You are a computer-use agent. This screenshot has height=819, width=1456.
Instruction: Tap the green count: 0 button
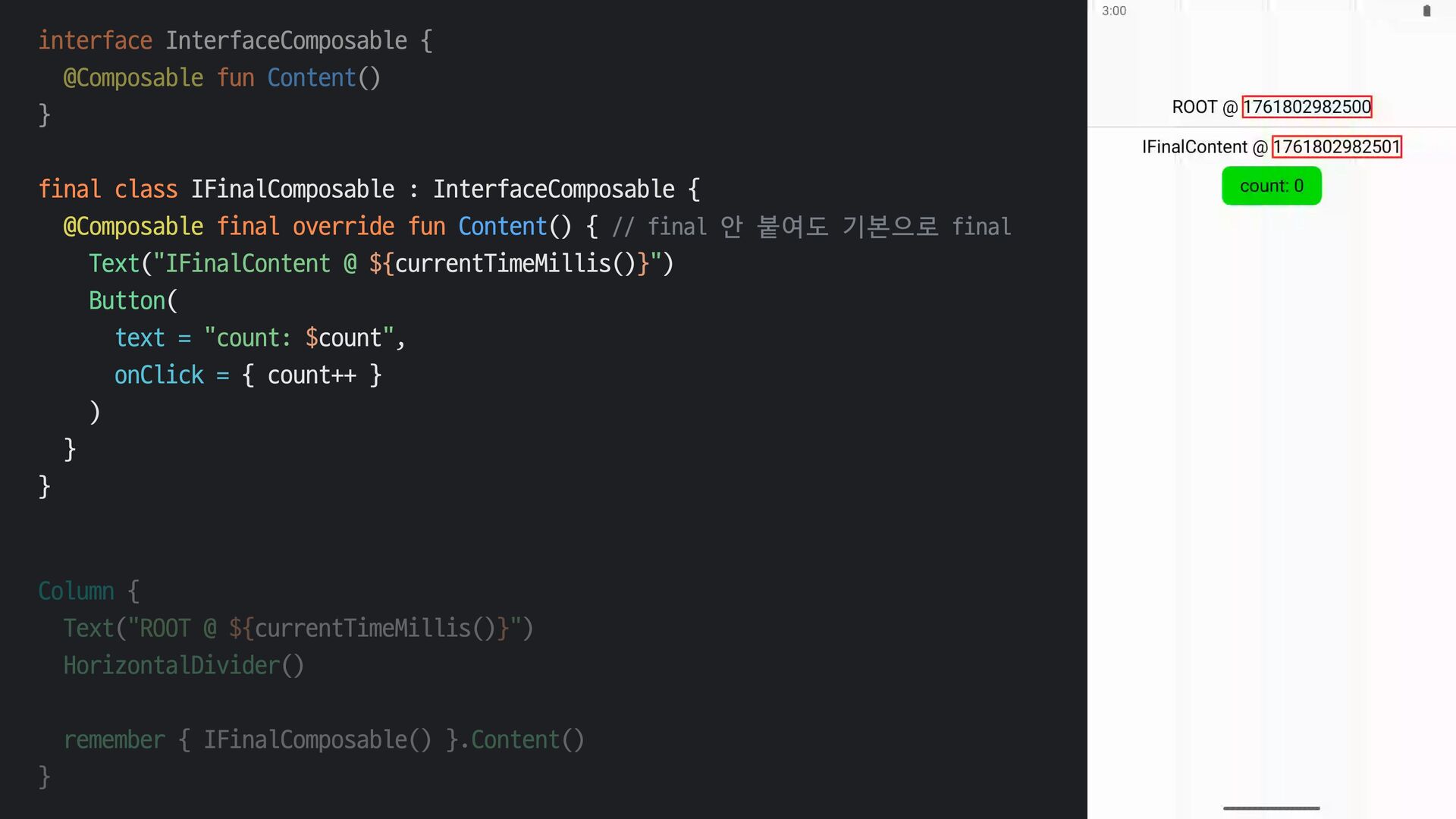(x=1271, y=186)
